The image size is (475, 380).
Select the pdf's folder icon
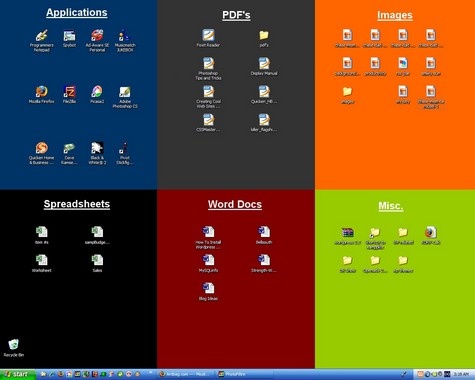coord(264,38)
